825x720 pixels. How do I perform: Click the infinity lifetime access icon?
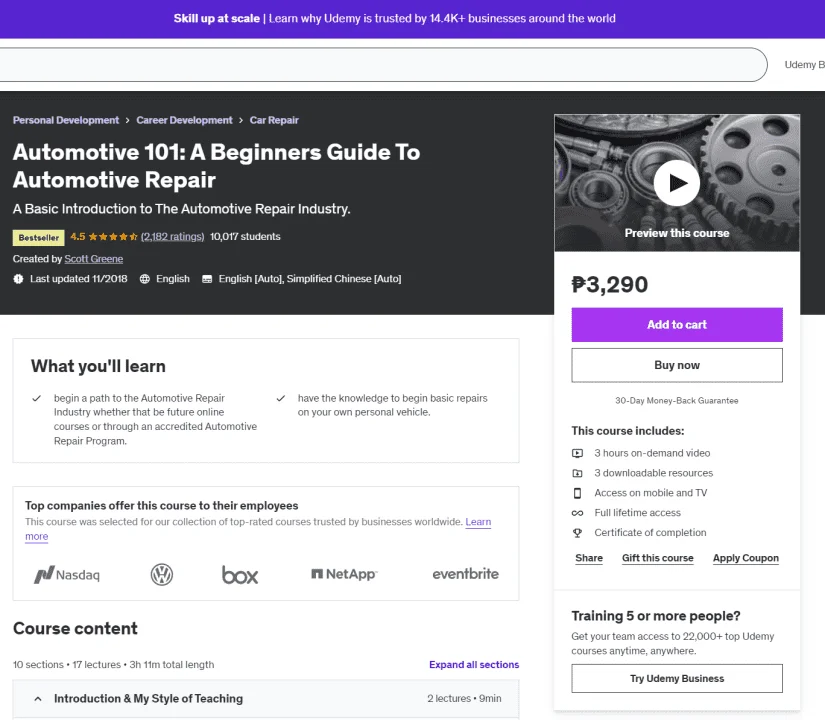[x=577, y=513]
